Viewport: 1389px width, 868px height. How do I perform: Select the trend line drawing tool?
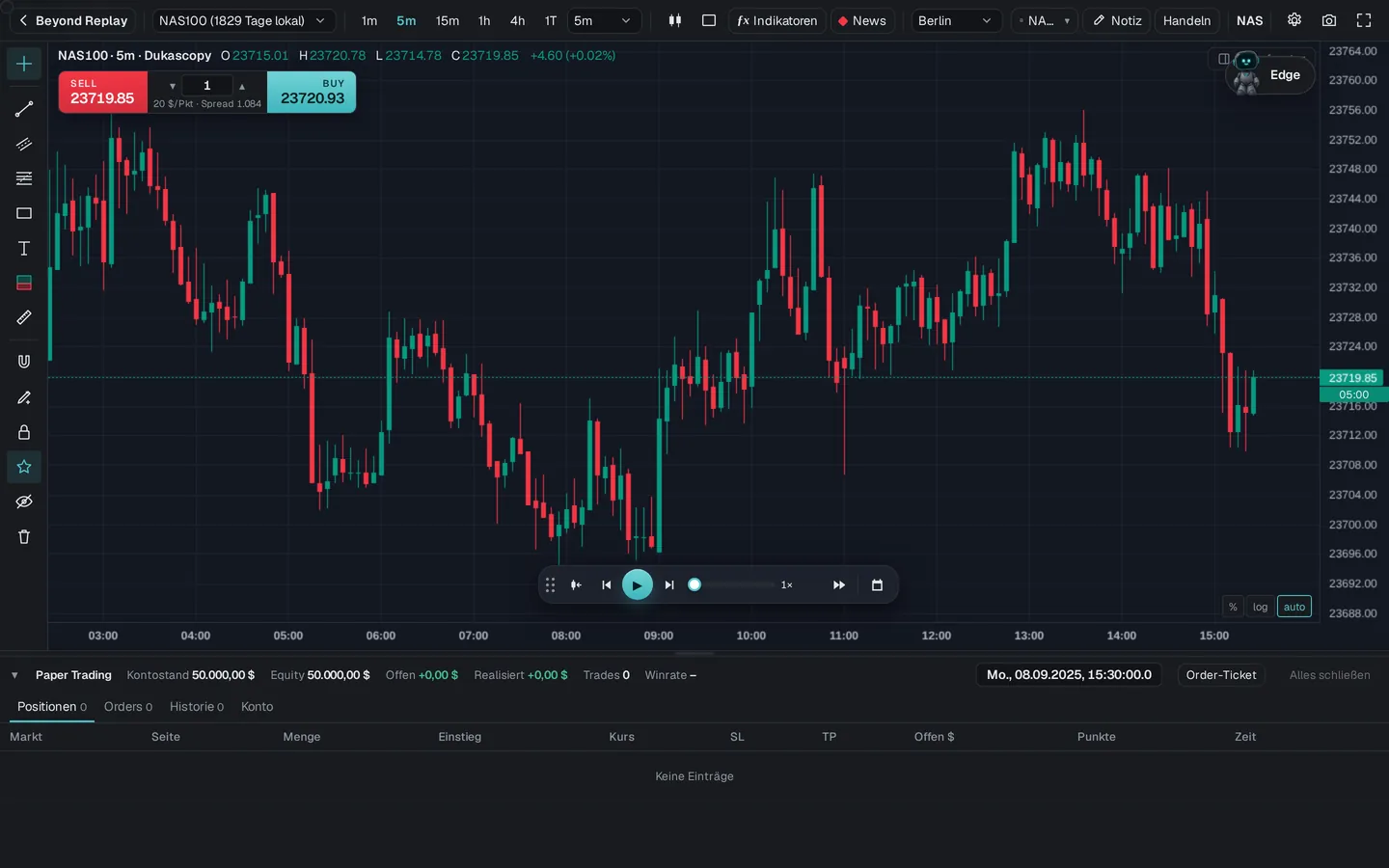pos(24,109)
